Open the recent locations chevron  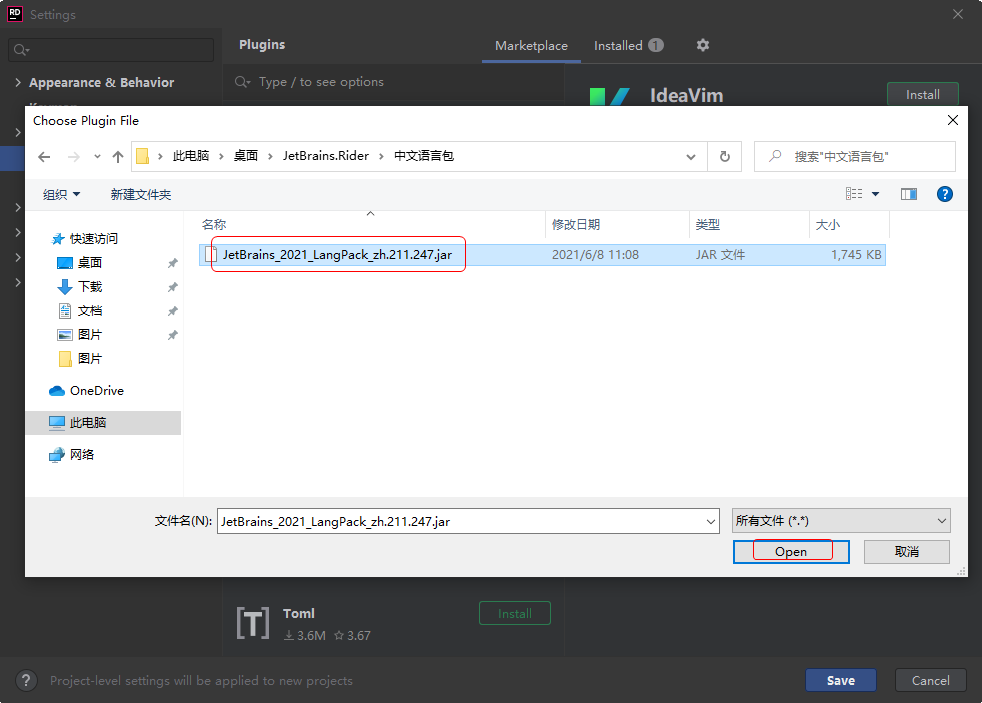(x=97, y=157)
